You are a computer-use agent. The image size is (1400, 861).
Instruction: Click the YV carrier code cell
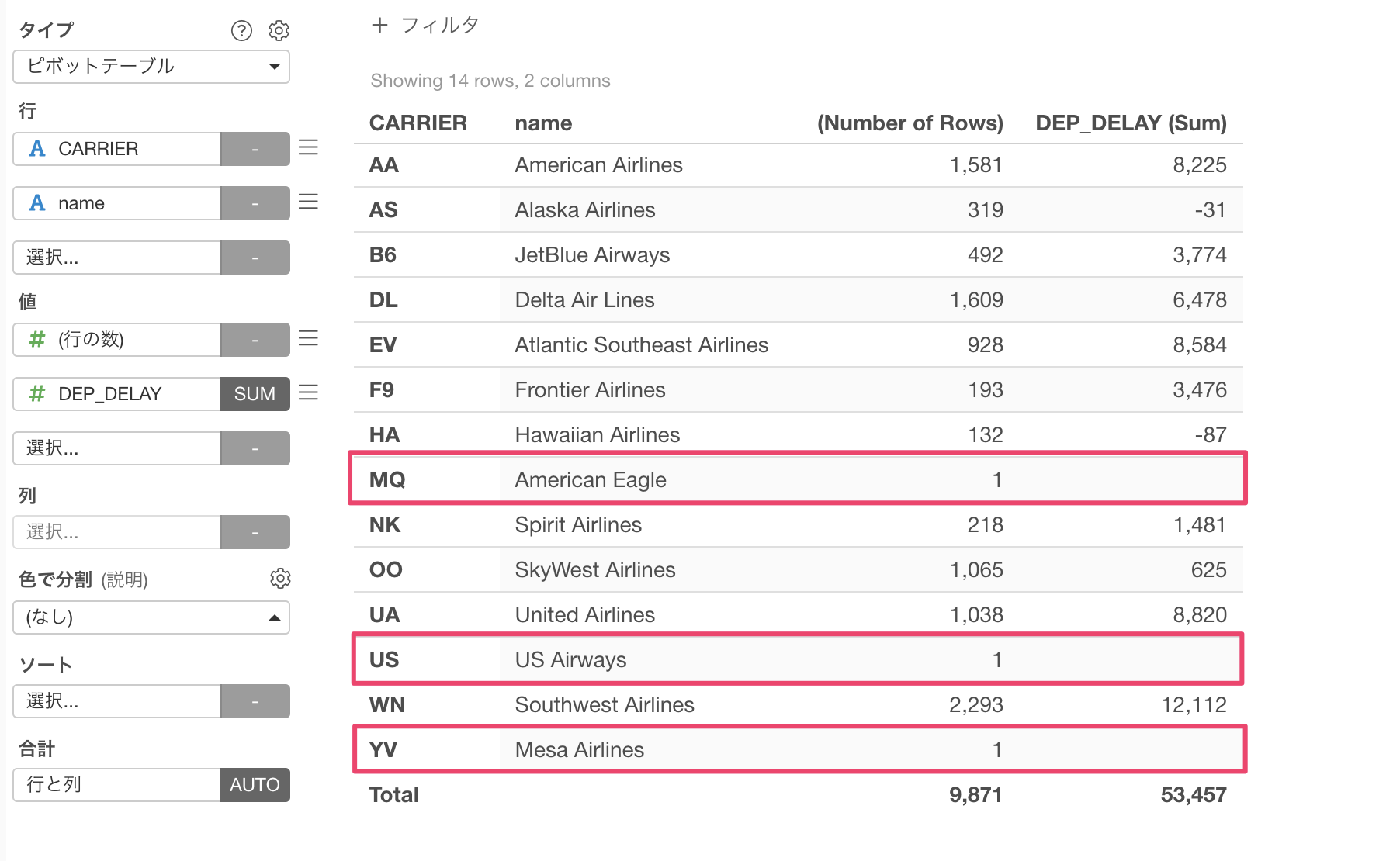click(383, 750)
